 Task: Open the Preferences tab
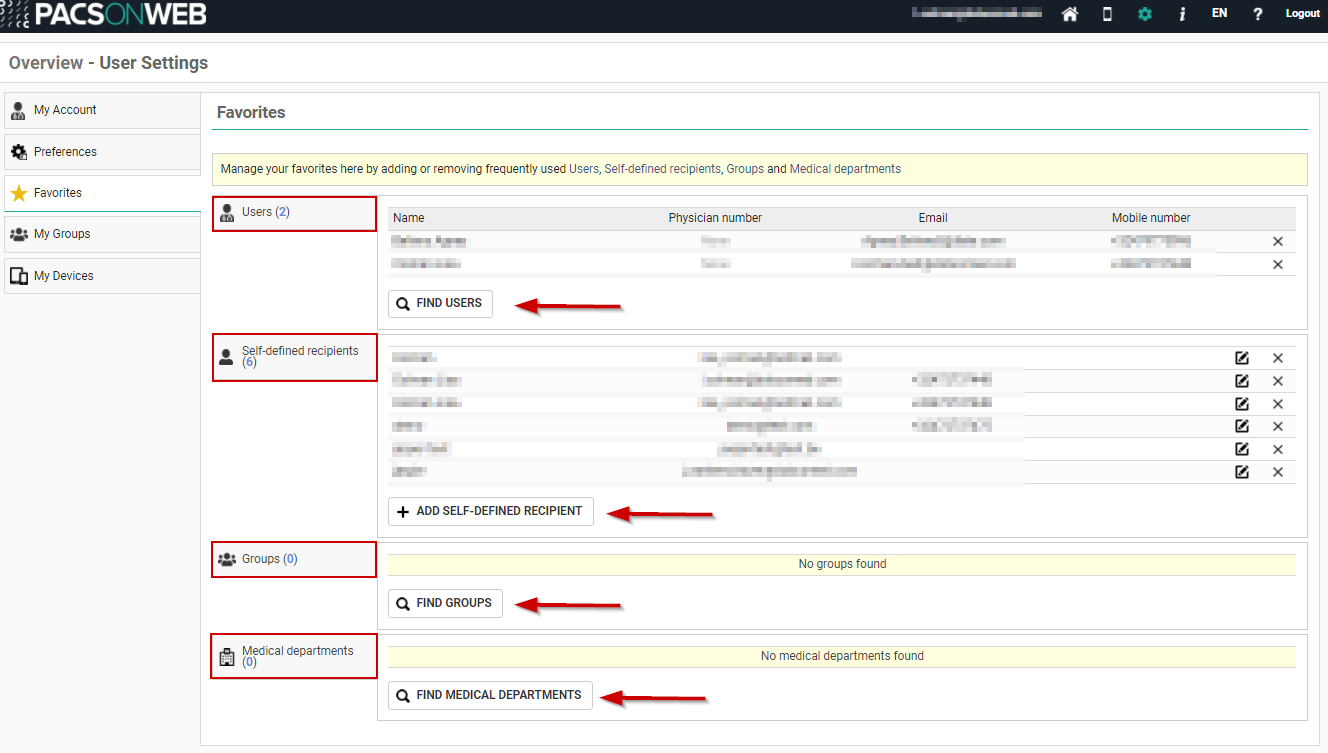click(101, 152)
